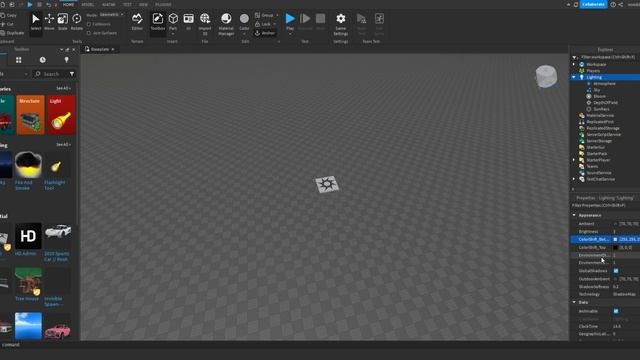Open the Group dropdown arrow
This screenshot has height=360, width=640.
point(277,16)
